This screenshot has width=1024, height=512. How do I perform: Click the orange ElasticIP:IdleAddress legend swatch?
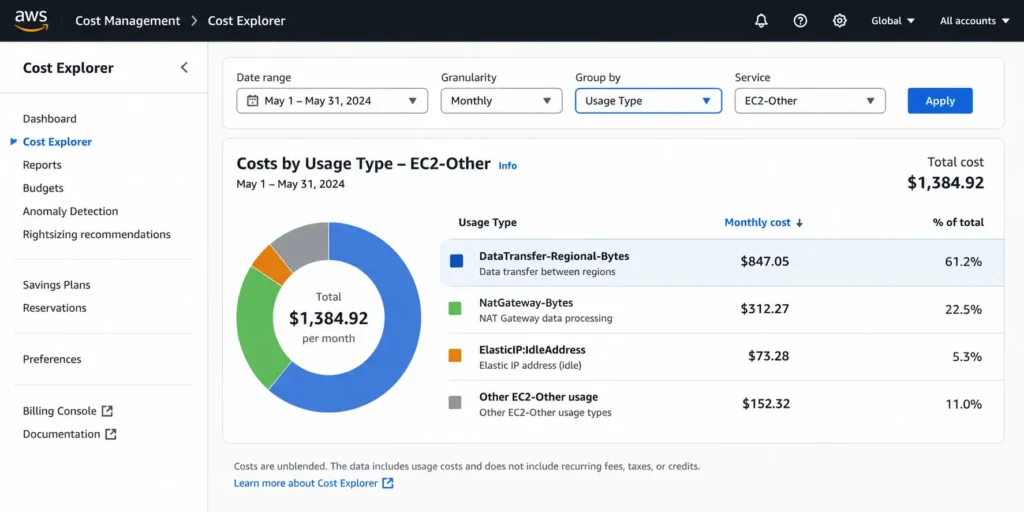click(455, 355)
